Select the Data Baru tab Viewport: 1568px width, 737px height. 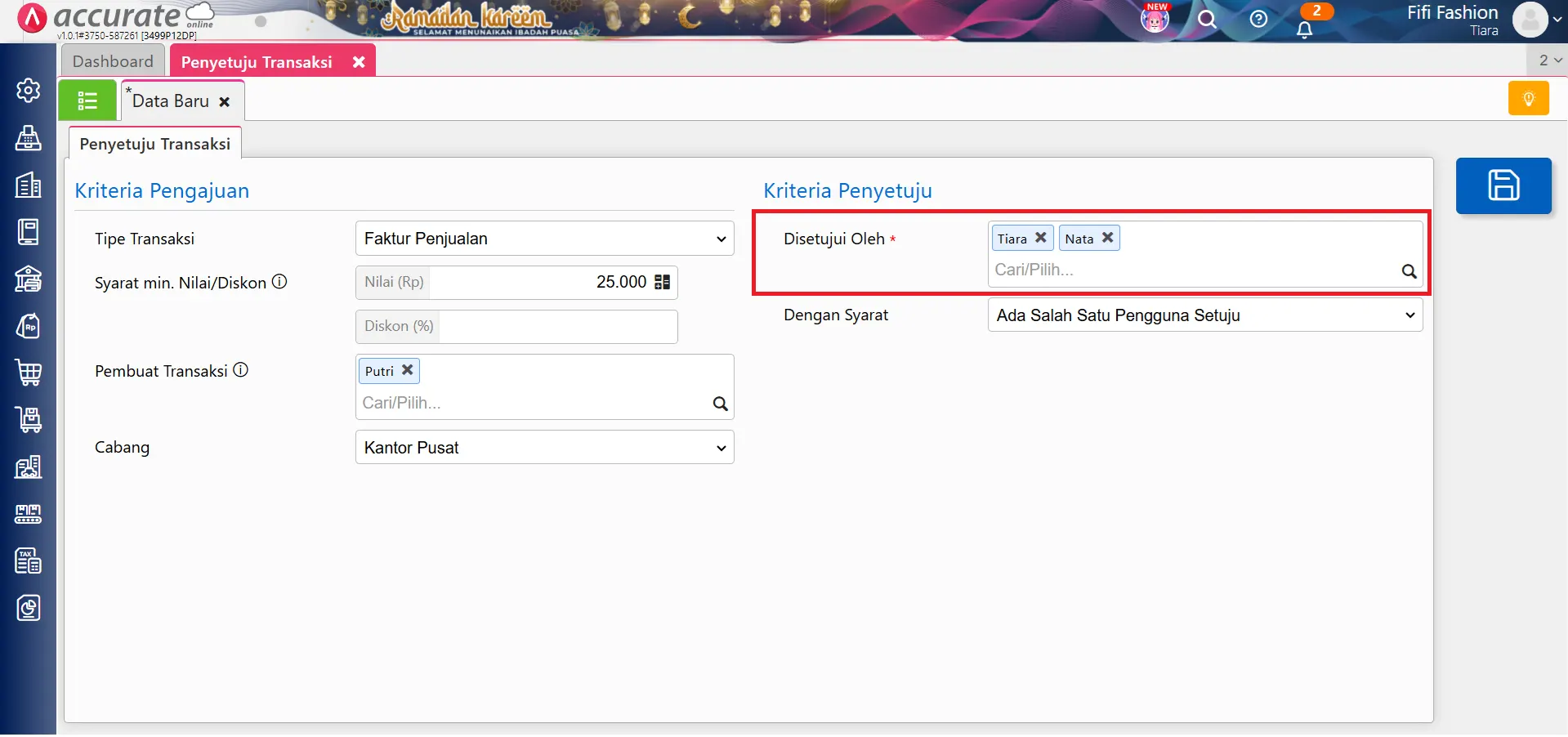point(171,101)
